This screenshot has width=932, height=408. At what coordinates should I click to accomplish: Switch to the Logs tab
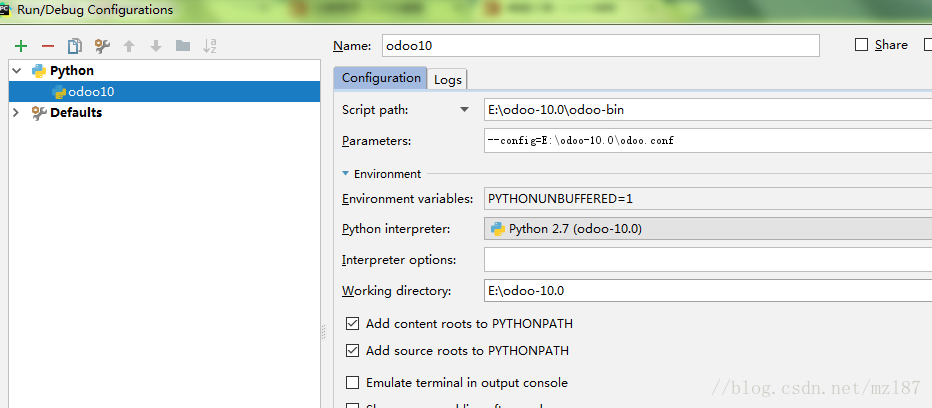pos(448,79)
